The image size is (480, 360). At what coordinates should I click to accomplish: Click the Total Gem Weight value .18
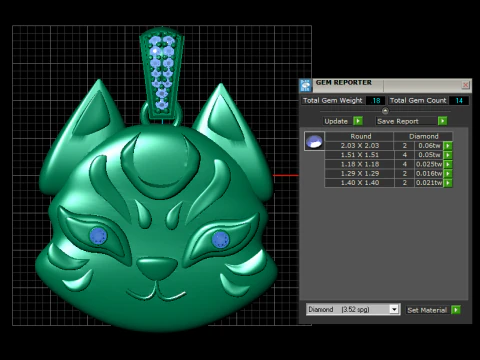[x=376, y=100]
